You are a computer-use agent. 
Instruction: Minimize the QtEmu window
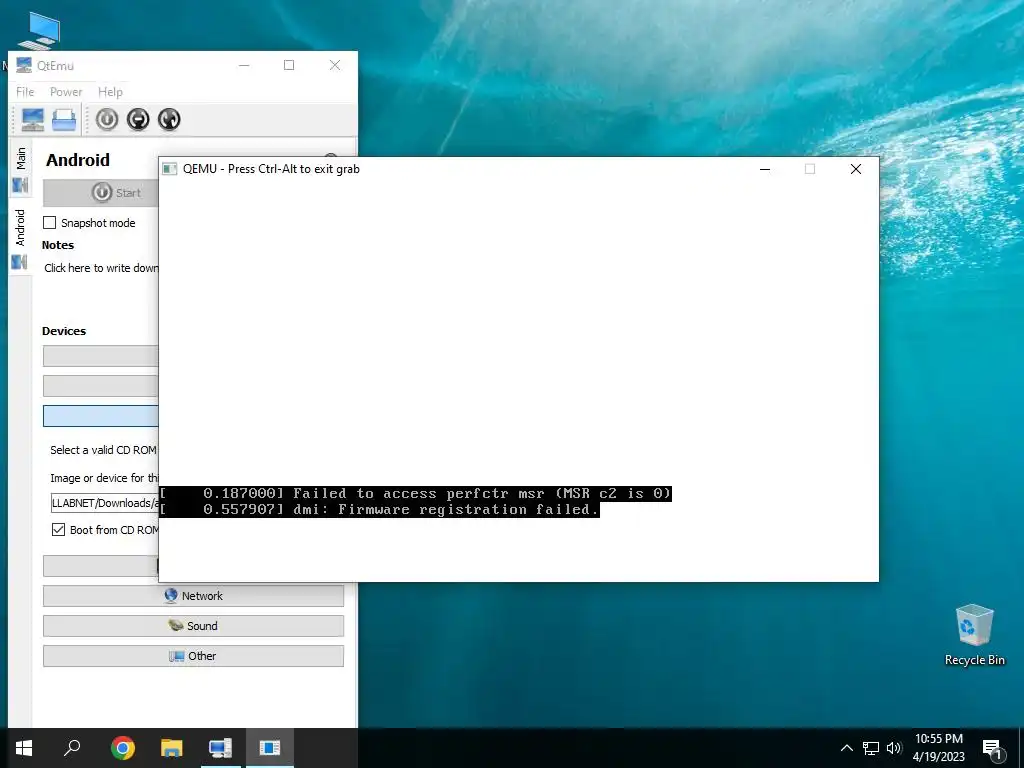coord(244,65)
